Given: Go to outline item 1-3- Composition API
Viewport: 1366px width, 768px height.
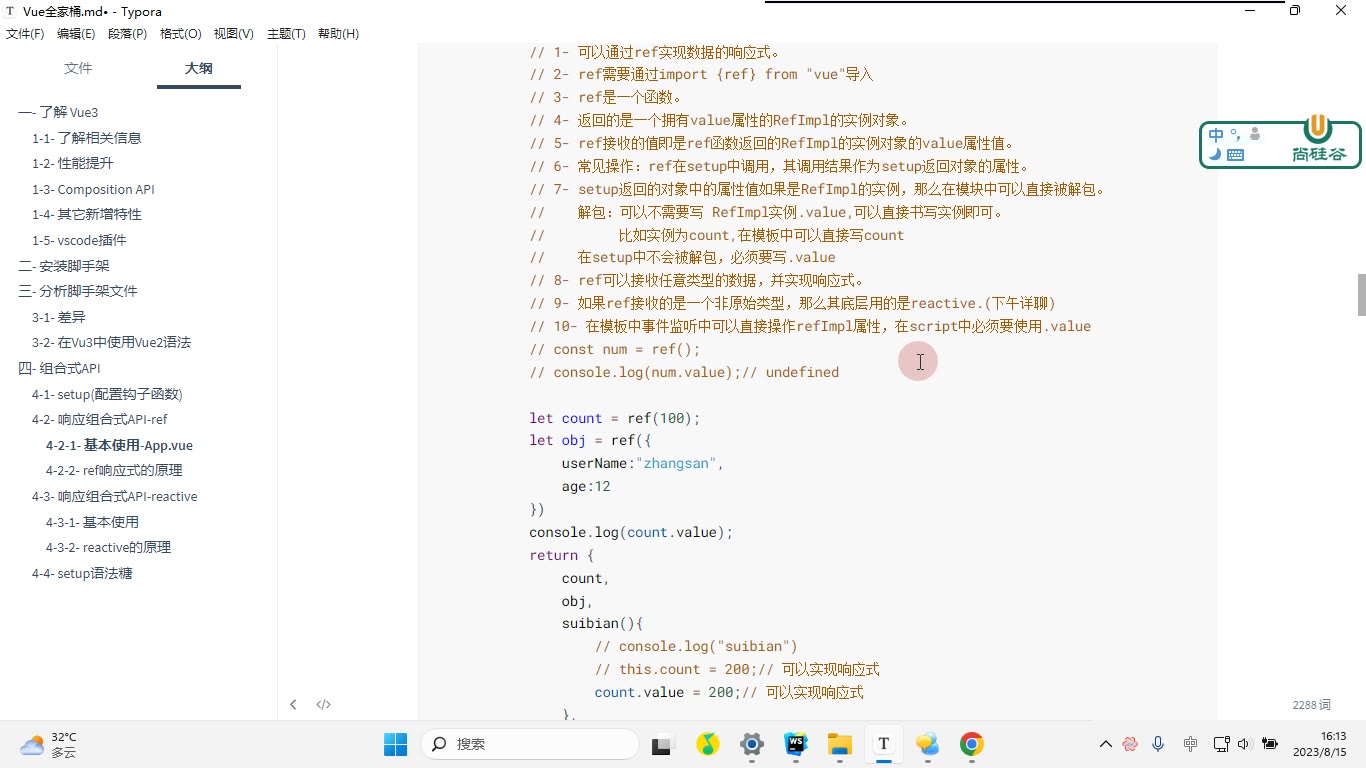Looking at the screenshot, I should (93, 189).
